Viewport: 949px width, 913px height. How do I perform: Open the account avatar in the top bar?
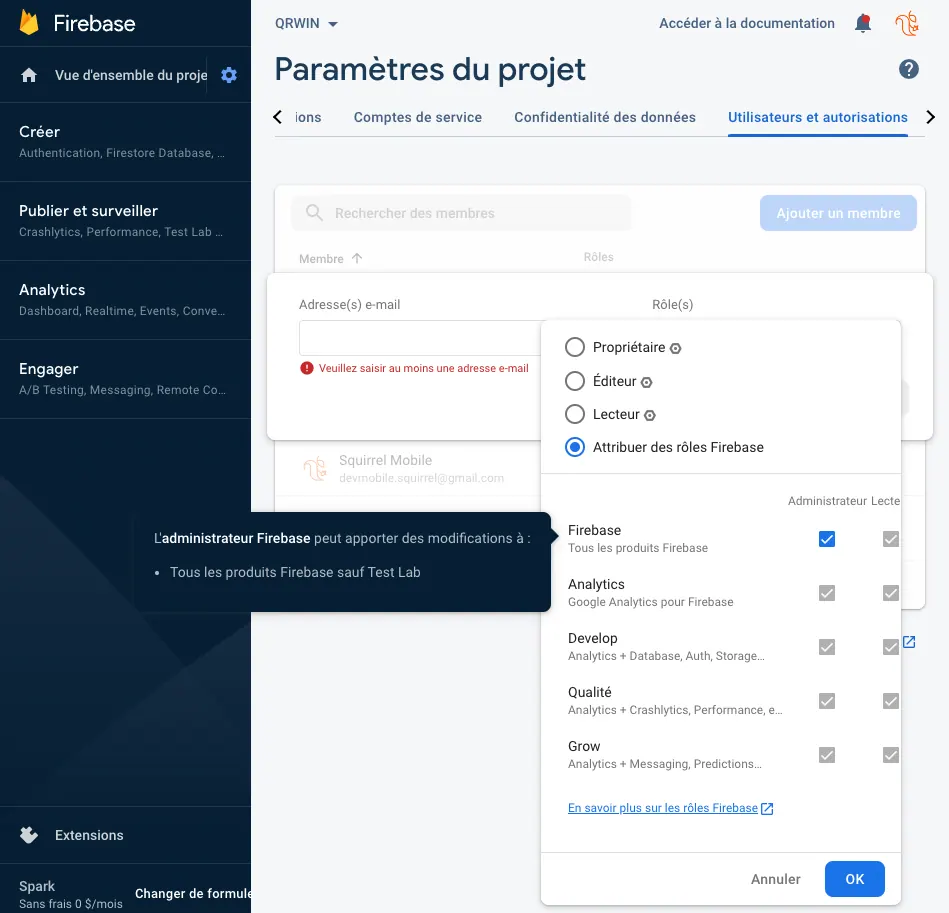(907, 24)
